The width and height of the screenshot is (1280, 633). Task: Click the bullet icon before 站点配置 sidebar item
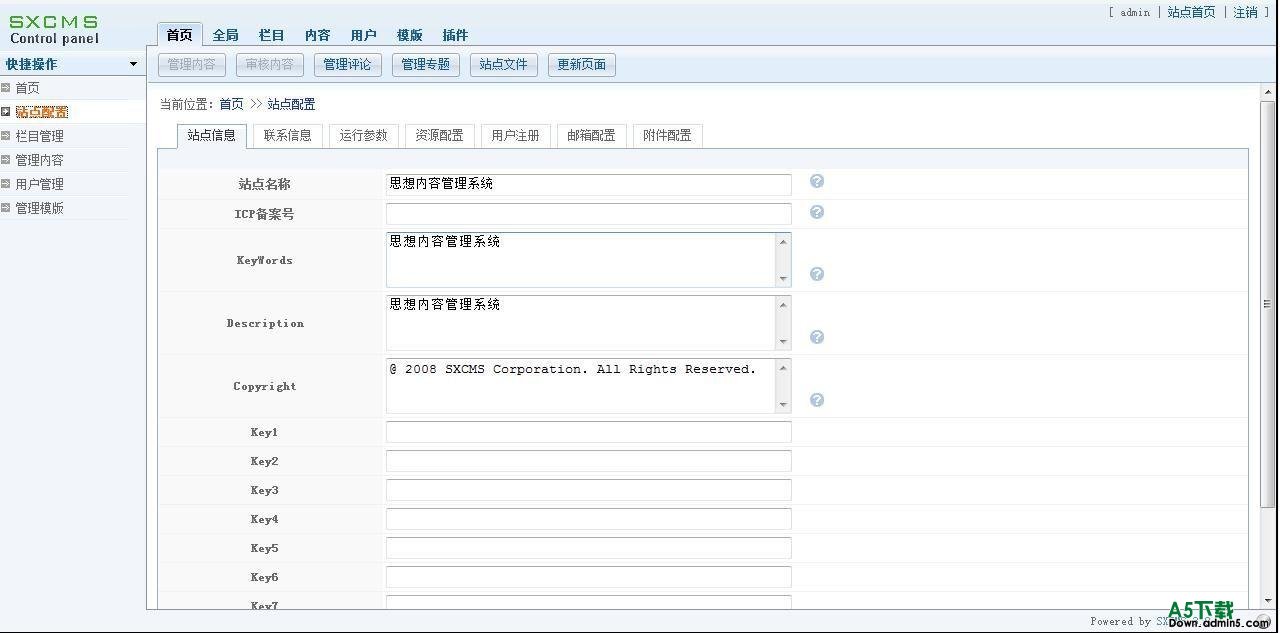(x=5, y=112)
